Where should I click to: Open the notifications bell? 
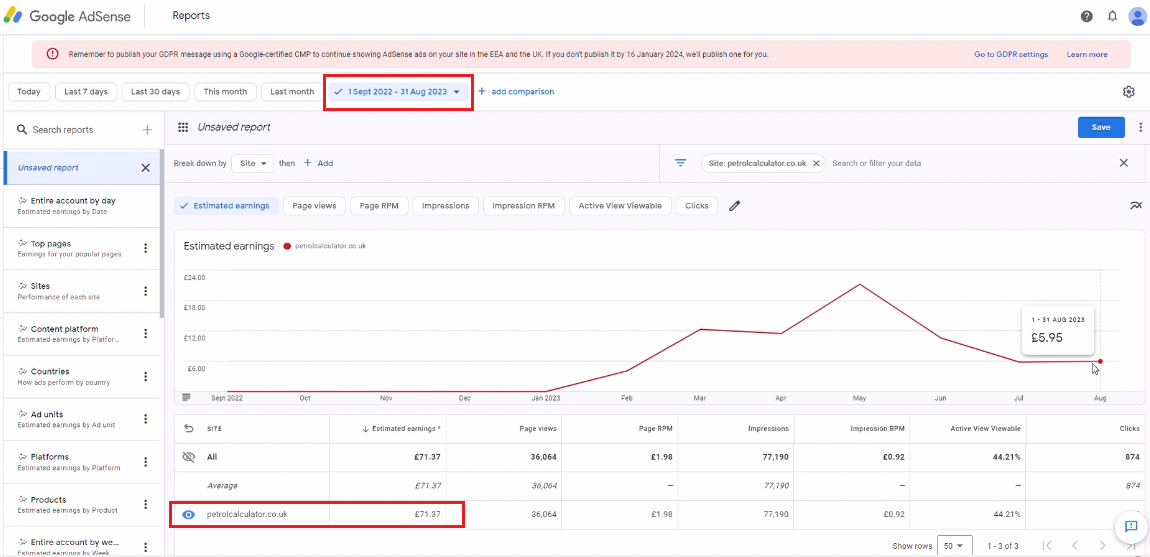tap(1112, 16)
